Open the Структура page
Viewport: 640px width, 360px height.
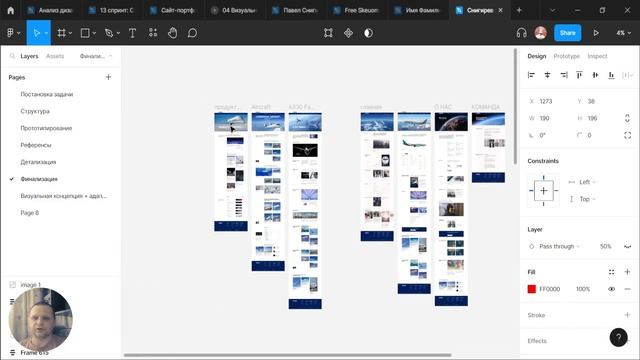tap(35, 111)
